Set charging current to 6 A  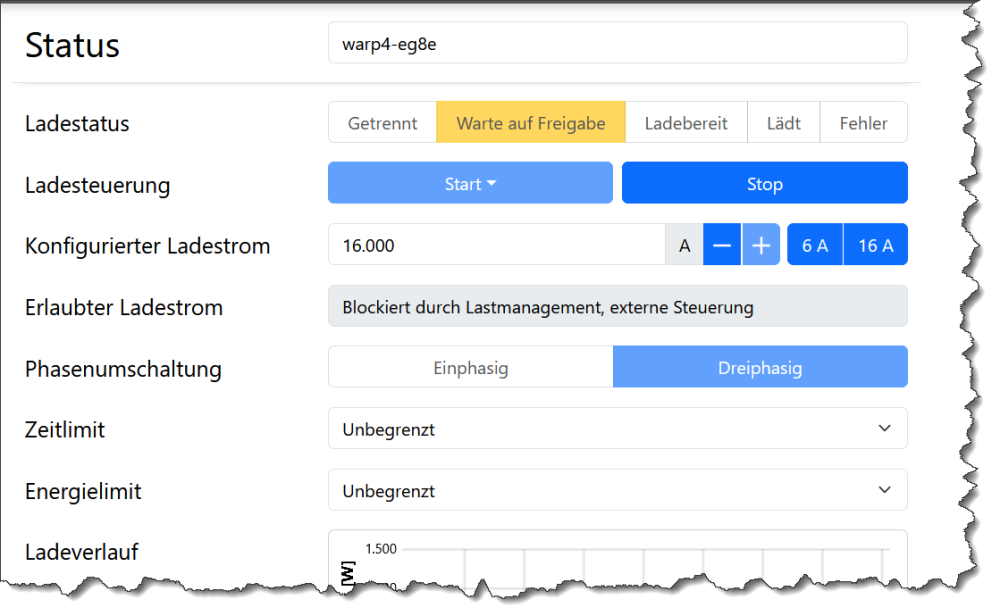click(x=815, y=245)
